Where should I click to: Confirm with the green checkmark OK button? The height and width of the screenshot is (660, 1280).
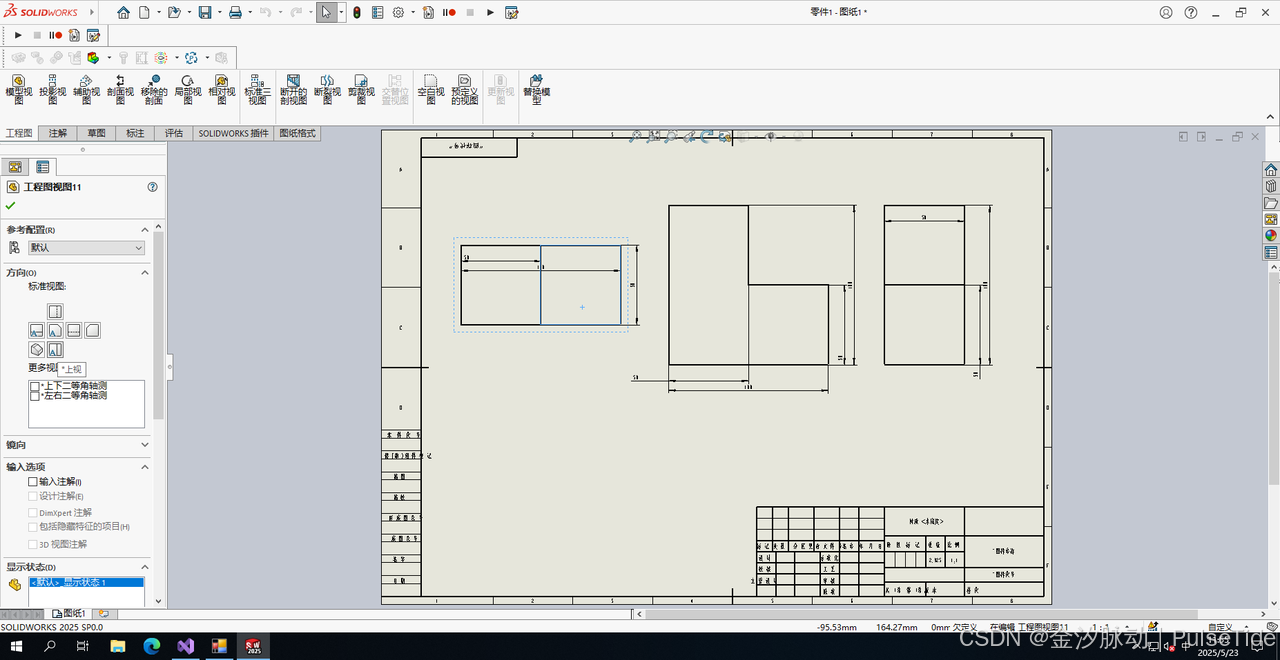[x=11, y=206]
